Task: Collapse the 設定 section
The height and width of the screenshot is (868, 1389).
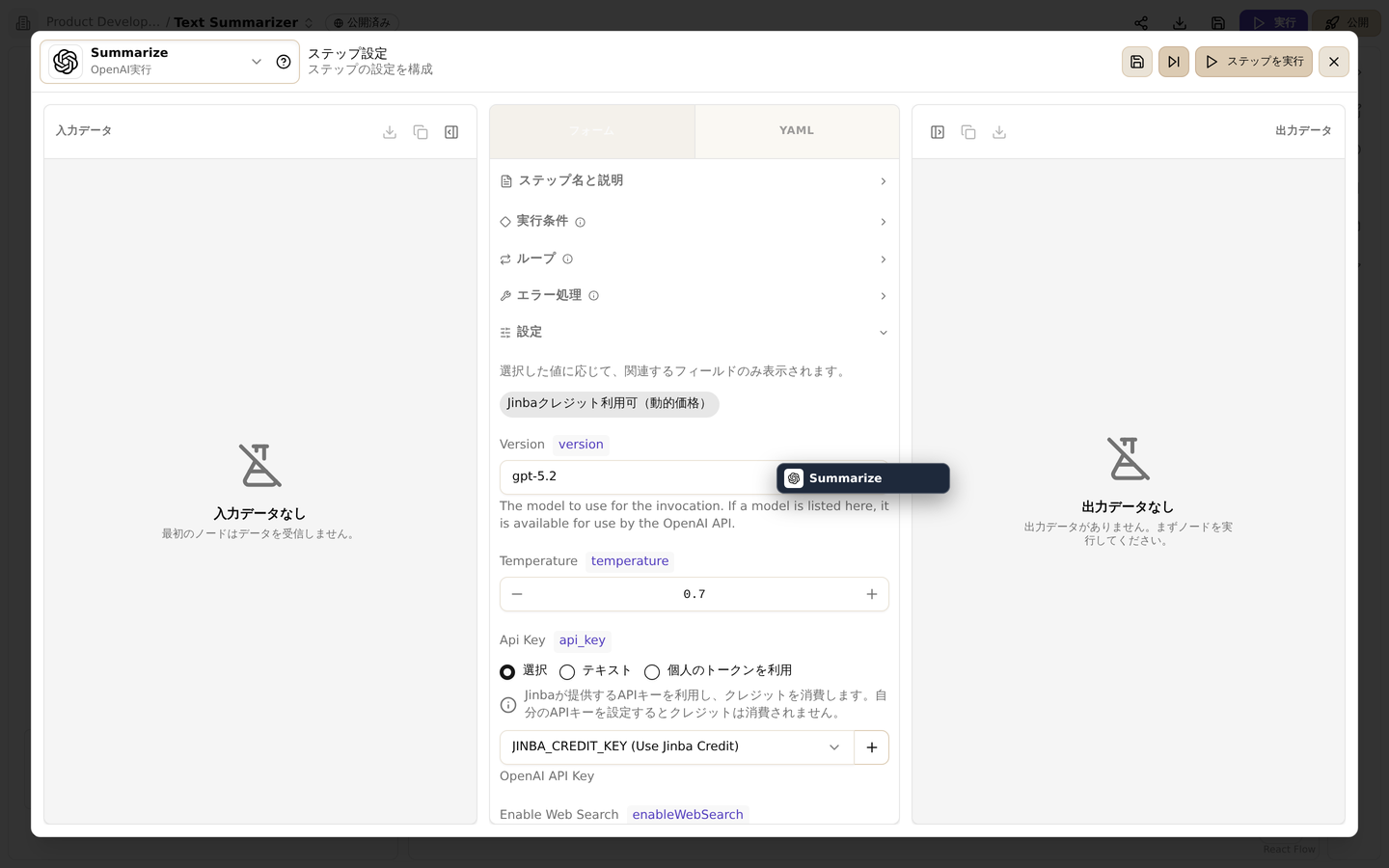Action: coord(694,333)
